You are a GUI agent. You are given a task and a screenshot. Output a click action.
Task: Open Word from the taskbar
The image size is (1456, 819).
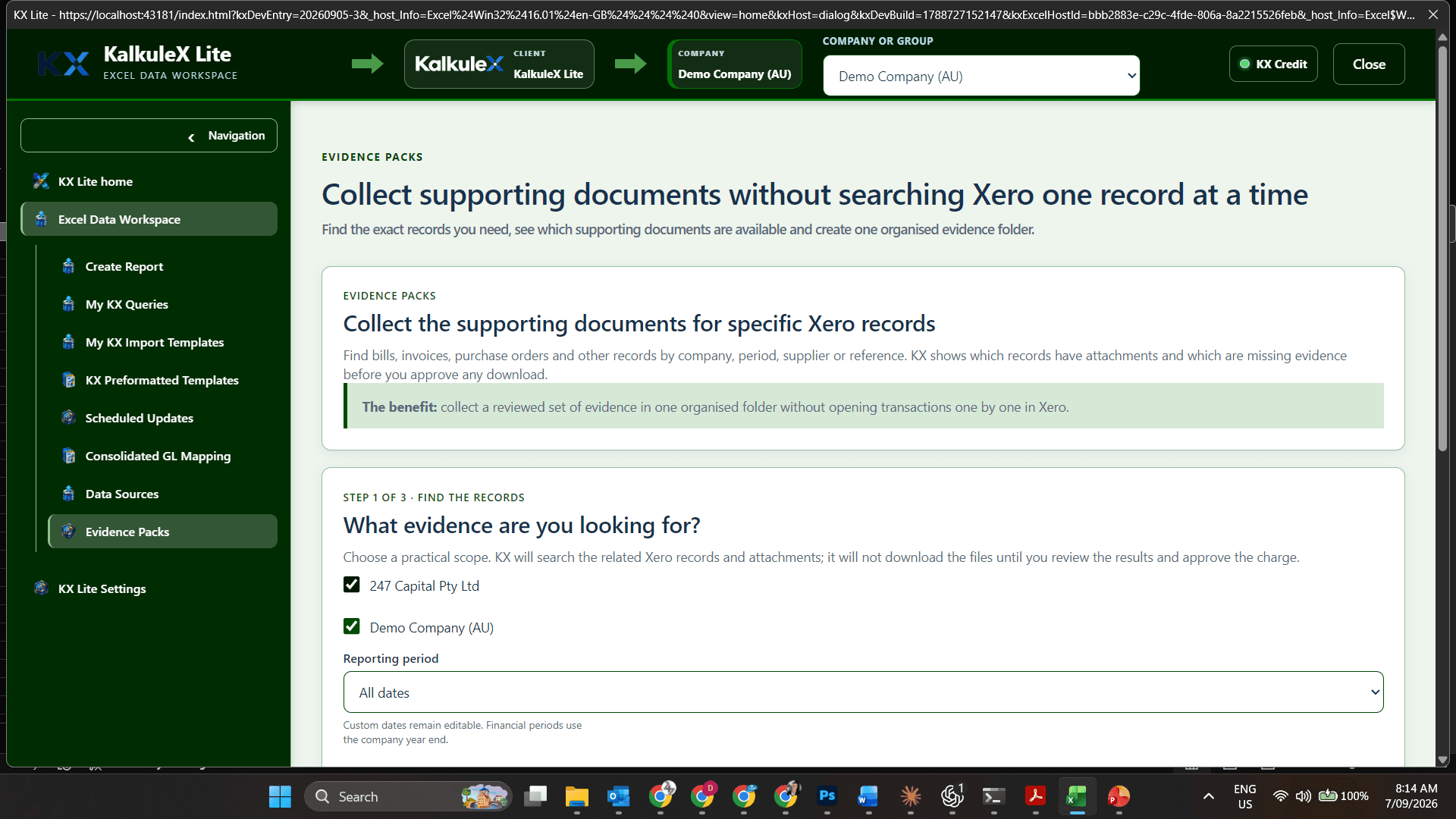coord(868,796)
